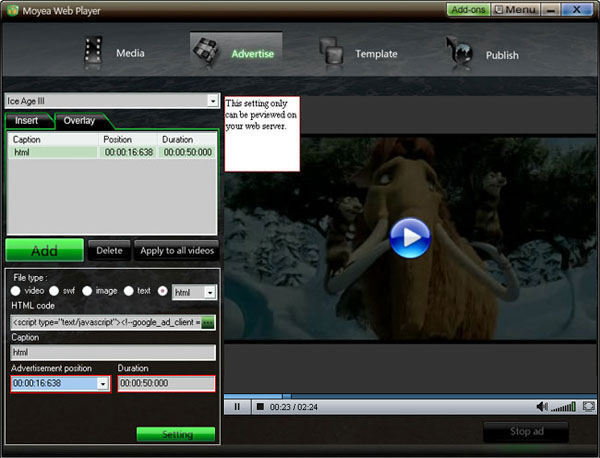Click the Caption input field
Viewport: 600px width, 458px height.
[x=113, y=352]
